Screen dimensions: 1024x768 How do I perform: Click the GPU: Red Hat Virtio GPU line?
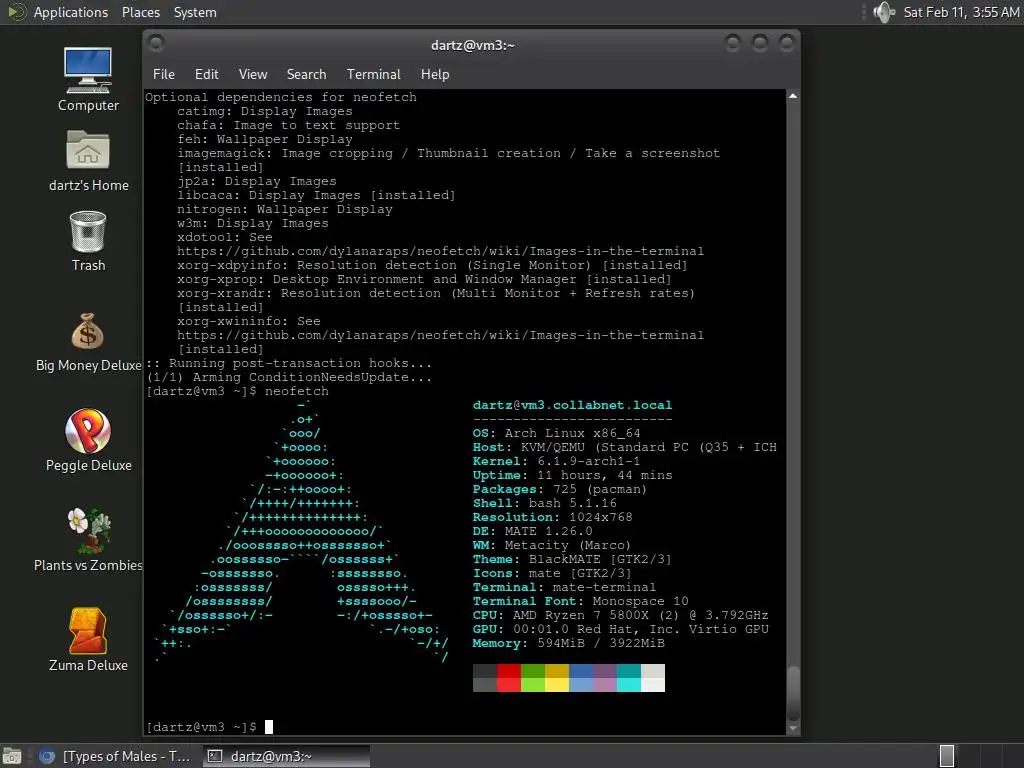620,629
